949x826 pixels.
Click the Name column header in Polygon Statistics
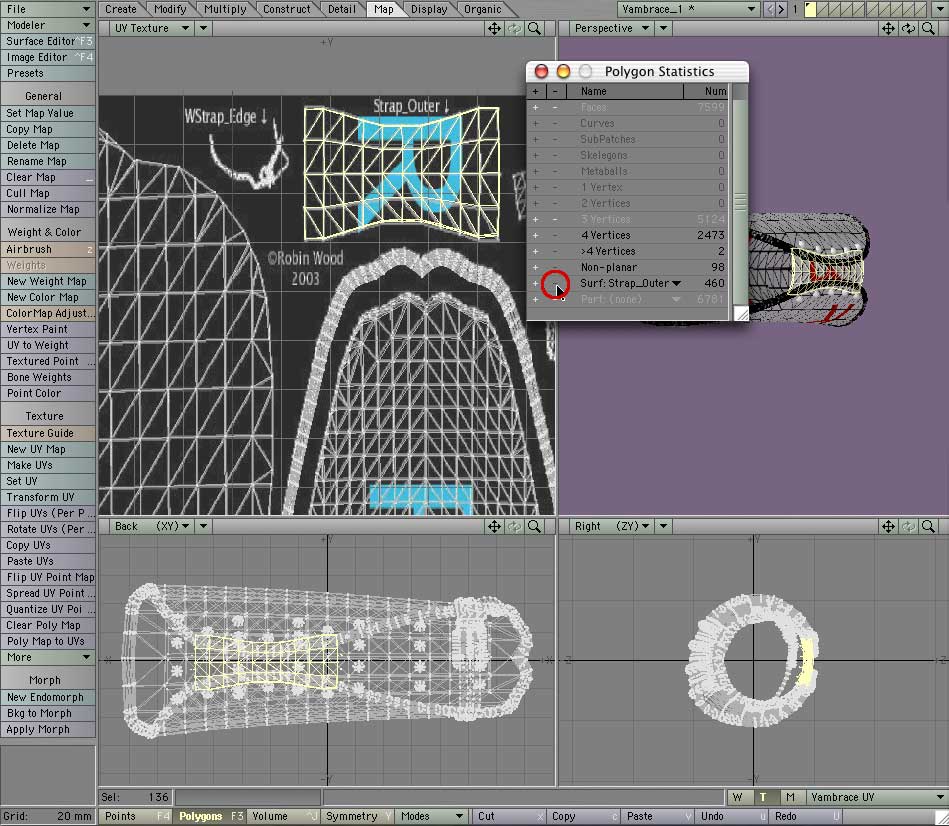coord(625,91)
